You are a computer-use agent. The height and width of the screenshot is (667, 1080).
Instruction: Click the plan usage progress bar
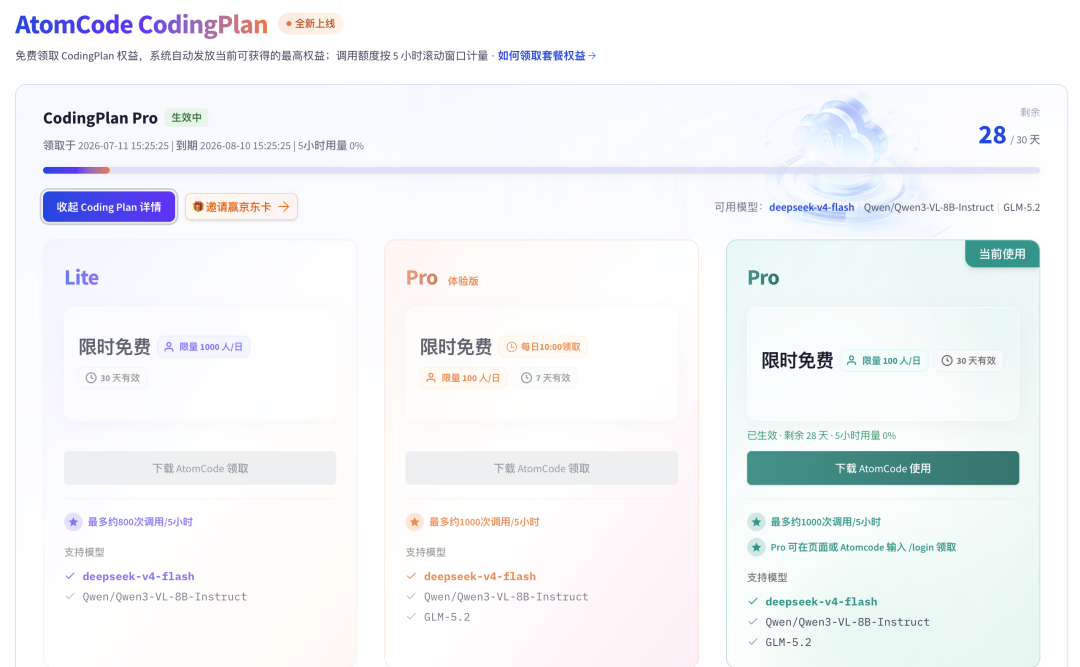541,170
